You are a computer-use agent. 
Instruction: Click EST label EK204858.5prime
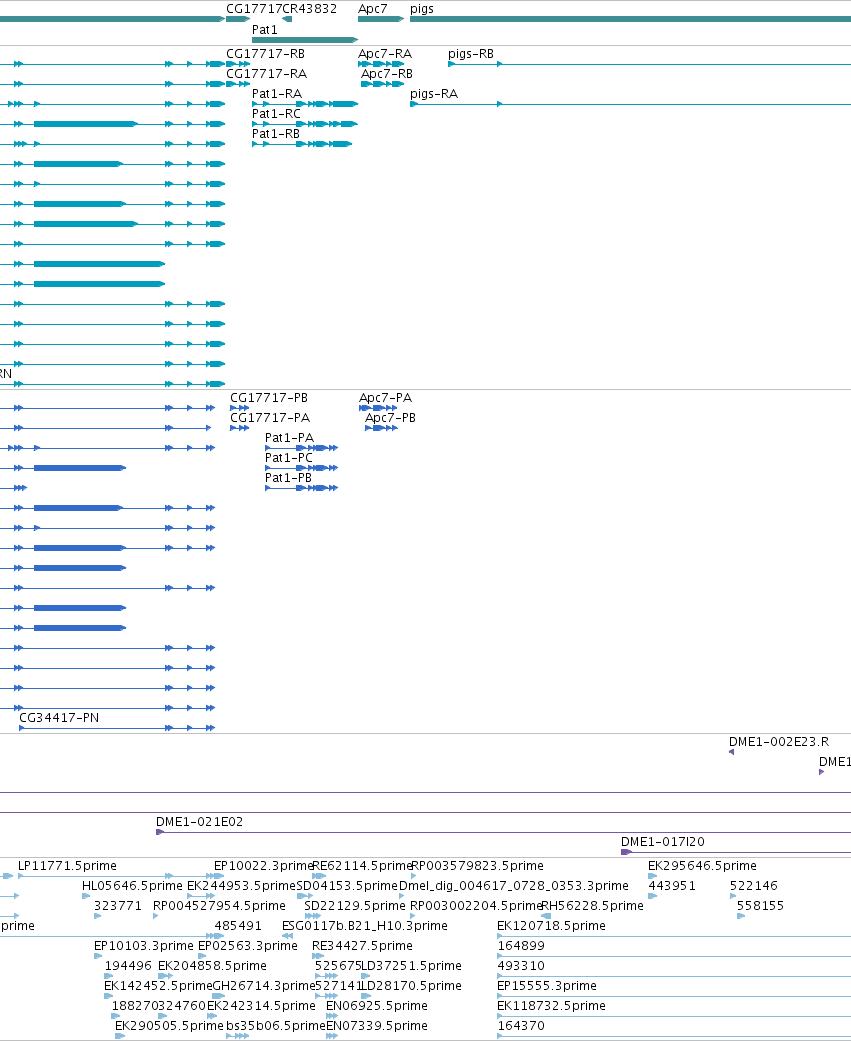(x=212, y=965)
